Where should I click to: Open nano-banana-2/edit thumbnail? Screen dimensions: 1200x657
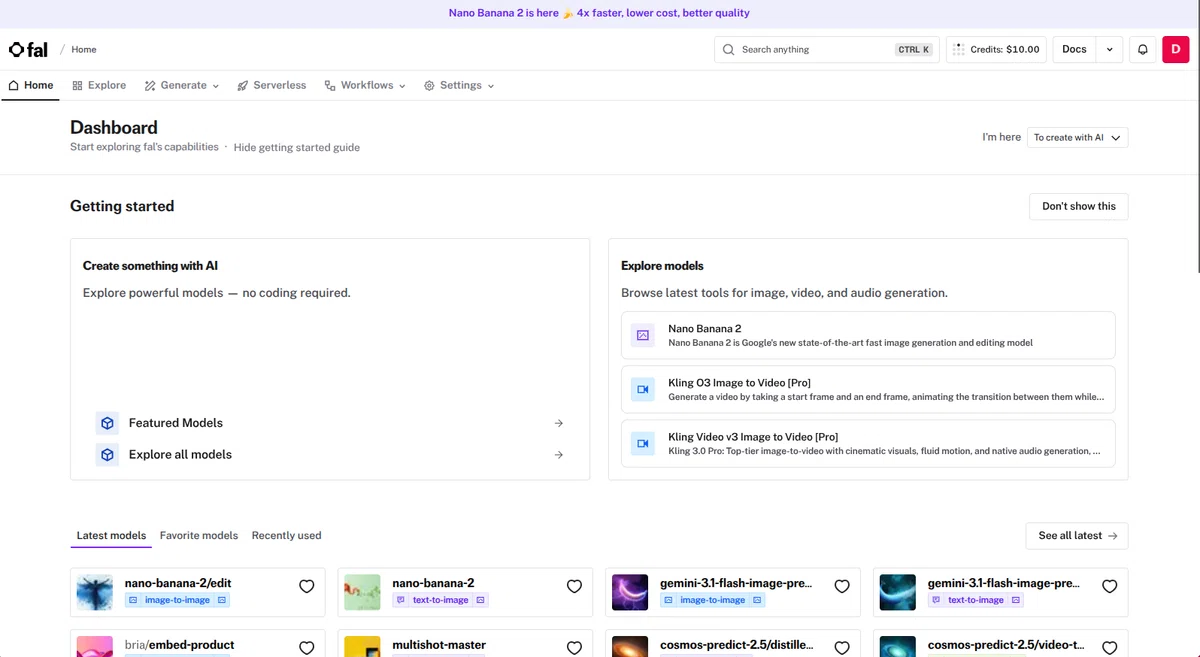[95, 593]
